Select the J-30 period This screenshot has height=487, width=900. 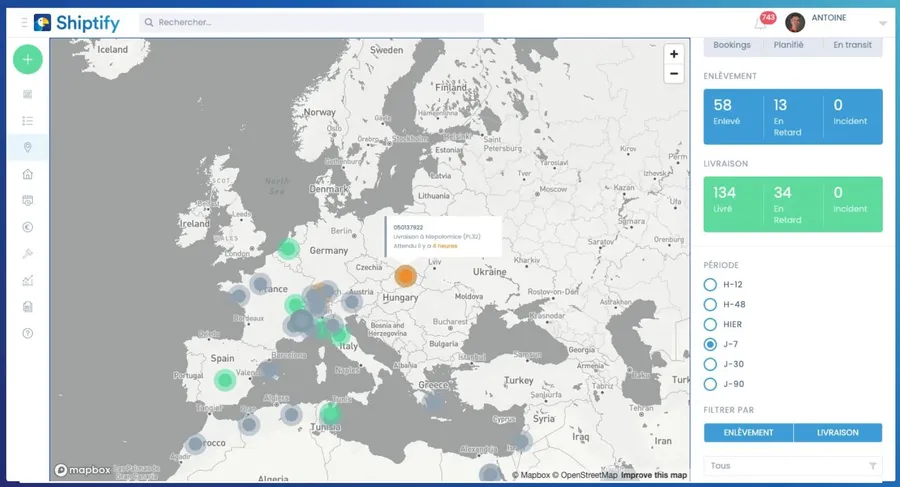[710, 364]
